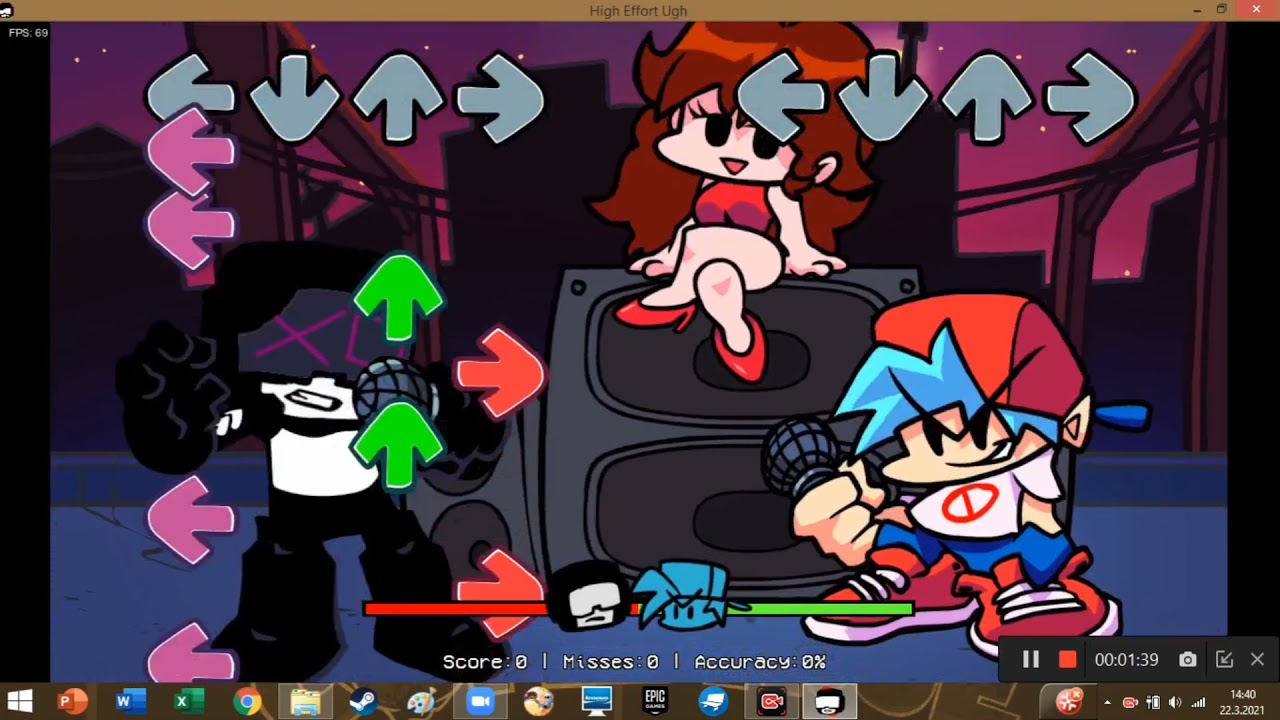This screenshot has width=1280, height=720.
Task: Click the FPS: 69 counter
Action: click(x=28, y=33)
